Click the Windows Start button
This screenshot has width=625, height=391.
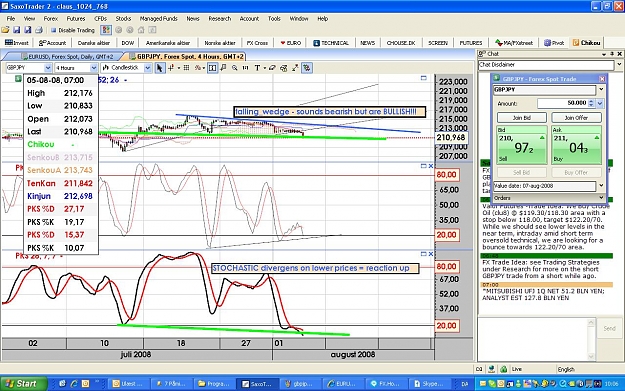pos(23,384)
